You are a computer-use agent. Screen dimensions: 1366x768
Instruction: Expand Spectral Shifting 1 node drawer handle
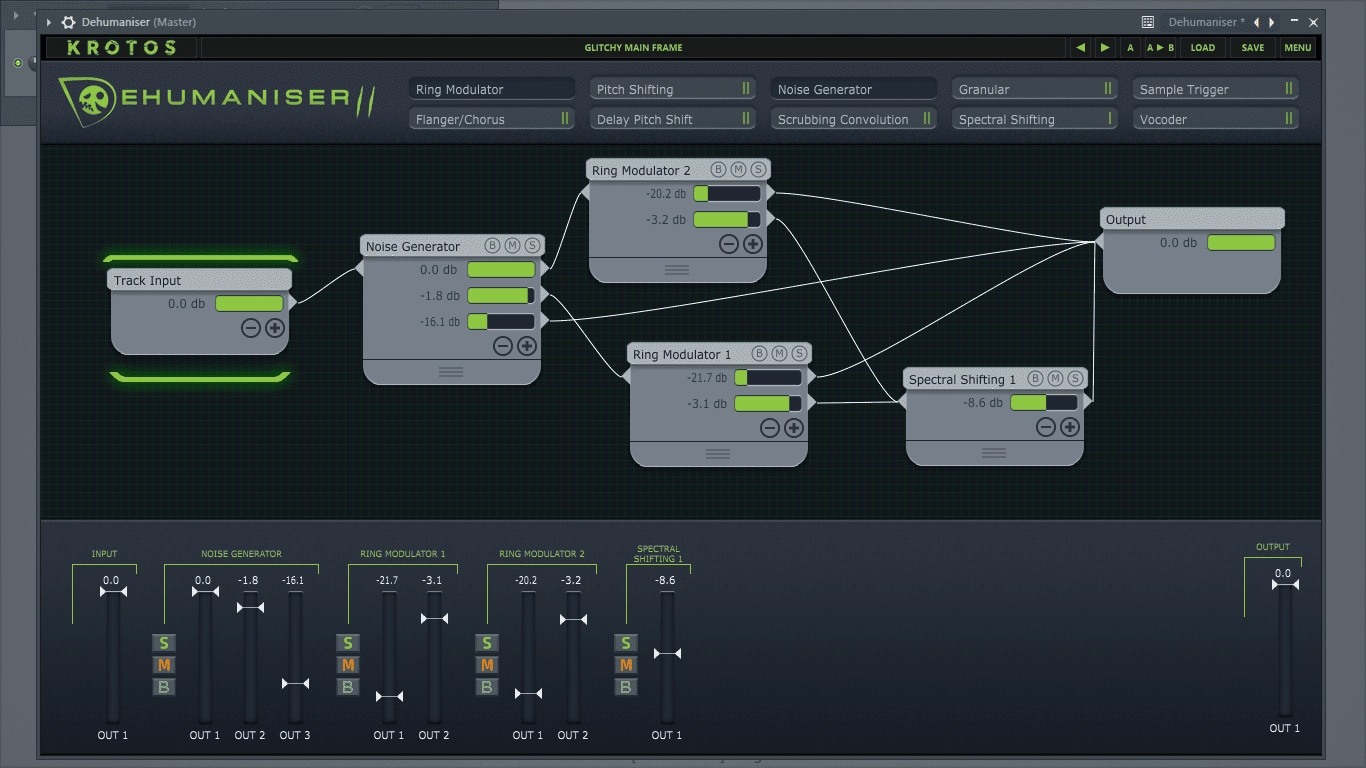[x=994, y=453]
